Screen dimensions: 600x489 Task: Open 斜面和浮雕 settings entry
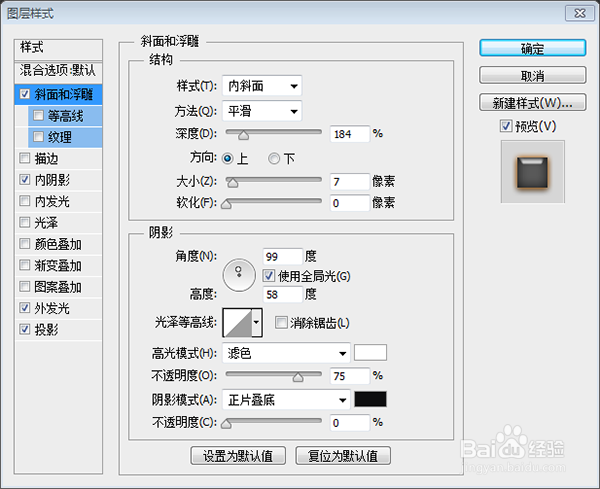64,94
